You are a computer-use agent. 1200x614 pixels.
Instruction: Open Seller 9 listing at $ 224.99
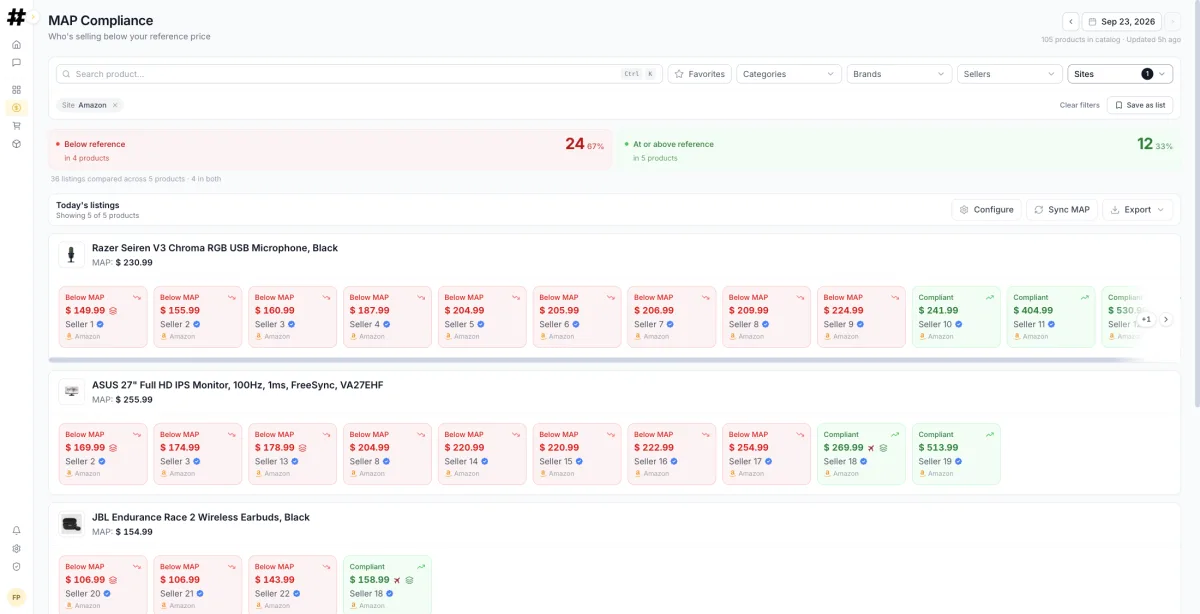coord(862,317)
